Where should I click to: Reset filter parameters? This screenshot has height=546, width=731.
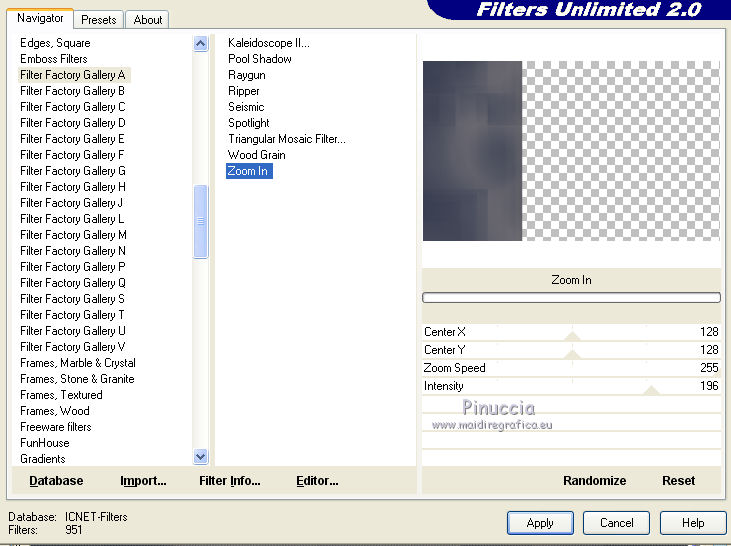point(678,481)
